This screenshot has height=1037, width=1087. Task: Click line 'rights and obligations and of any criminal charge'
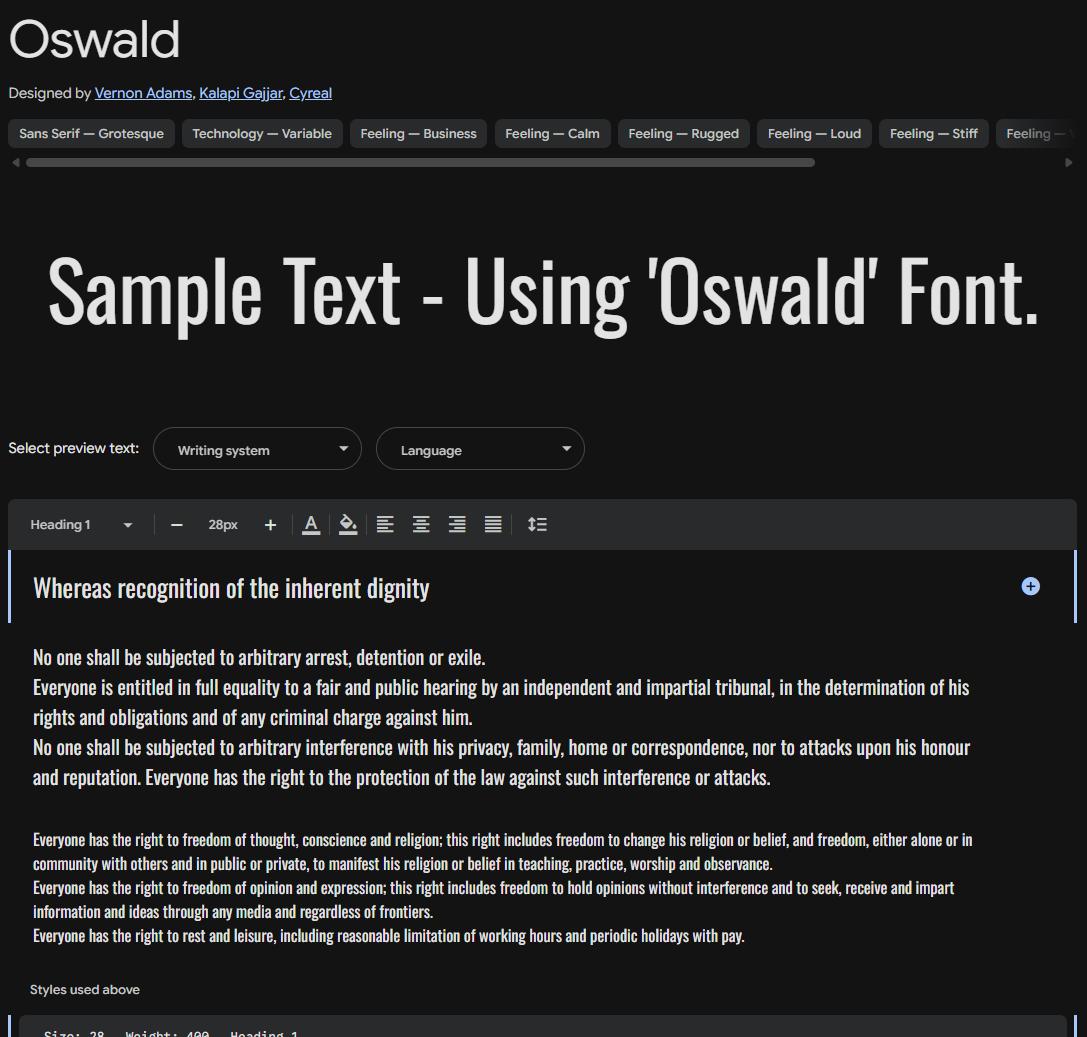pyautogui.click(x=252, y=717)
